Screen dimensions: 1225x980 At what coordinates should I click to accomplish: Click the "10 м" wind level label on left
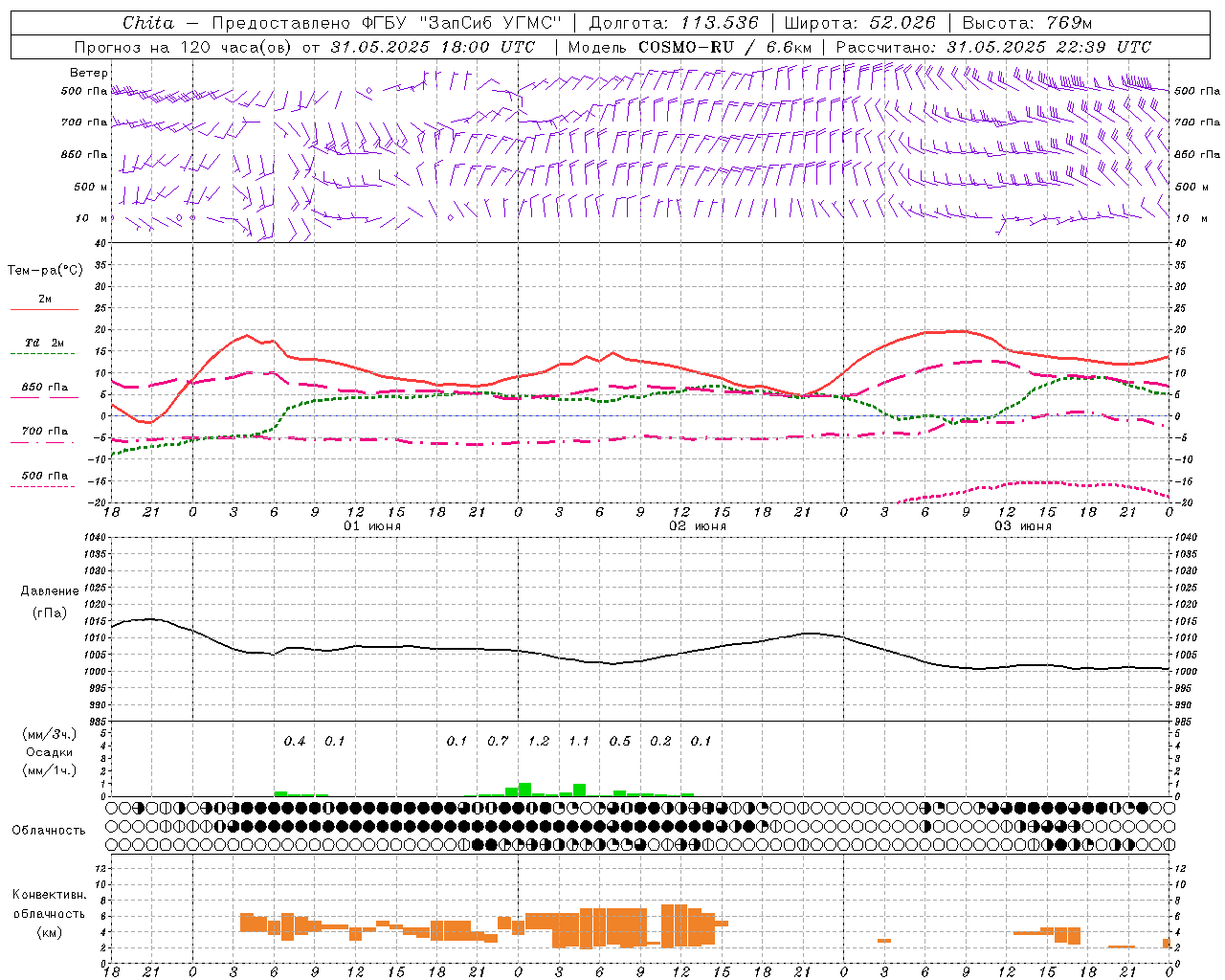click(92, 218)
